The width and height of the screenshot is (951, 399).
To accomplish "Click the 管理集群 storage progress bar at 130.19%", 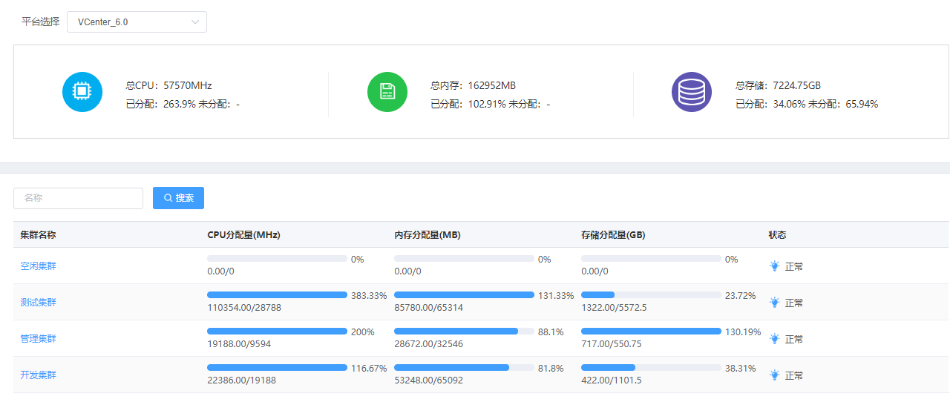I will coord(651,331).
